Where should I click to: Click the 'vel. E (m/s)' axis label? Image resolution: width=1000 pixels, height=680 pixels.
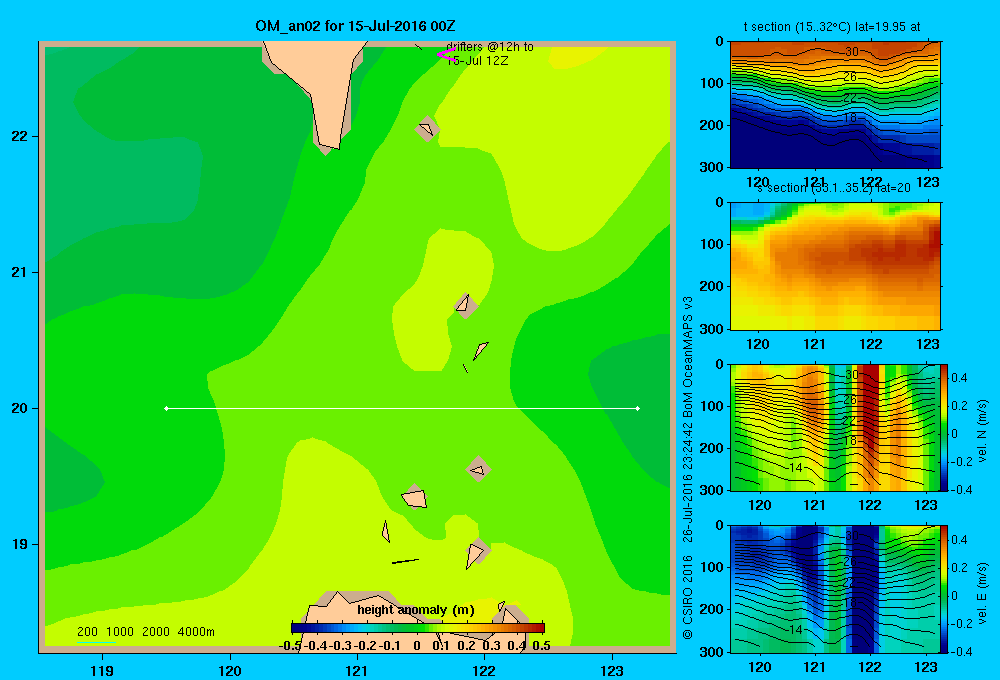point(982,593)
